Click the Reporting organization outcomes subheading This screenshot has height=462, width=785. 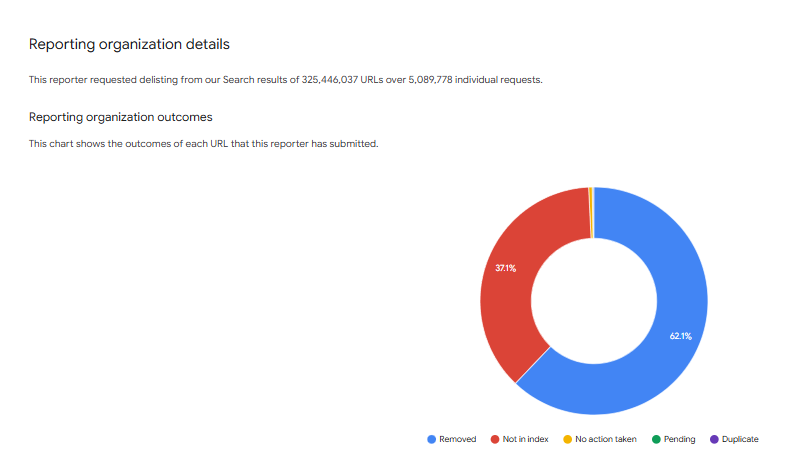pyautogui.click(x=121, y=117)
